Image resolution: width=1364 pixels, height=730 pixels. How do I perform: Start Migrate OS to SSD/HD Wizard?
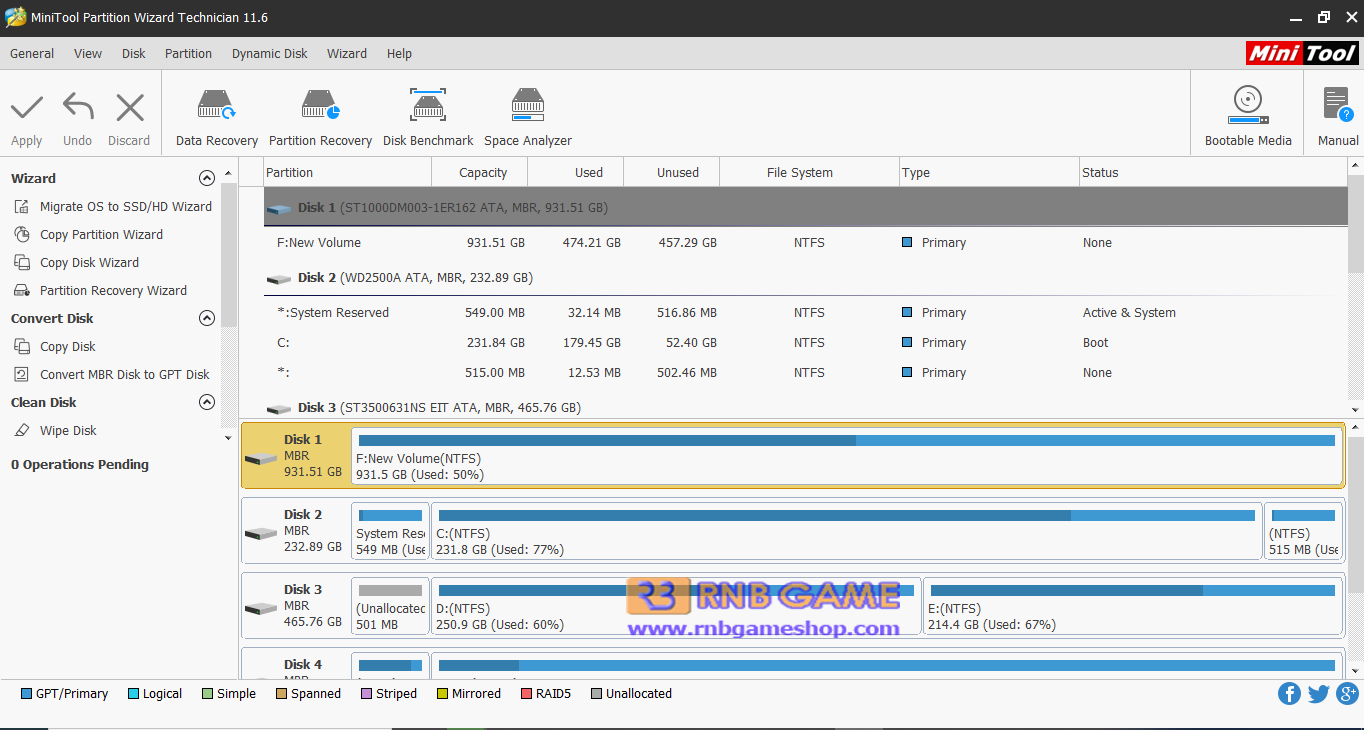click(126, 207)
